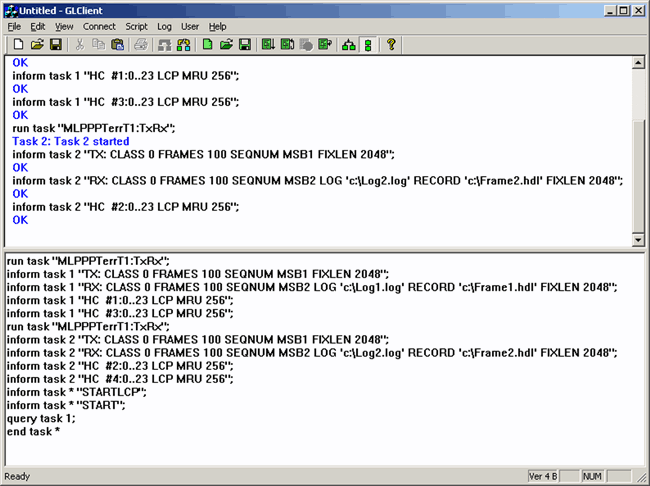Click the 'query task 1;' script line

click(41, 419)
